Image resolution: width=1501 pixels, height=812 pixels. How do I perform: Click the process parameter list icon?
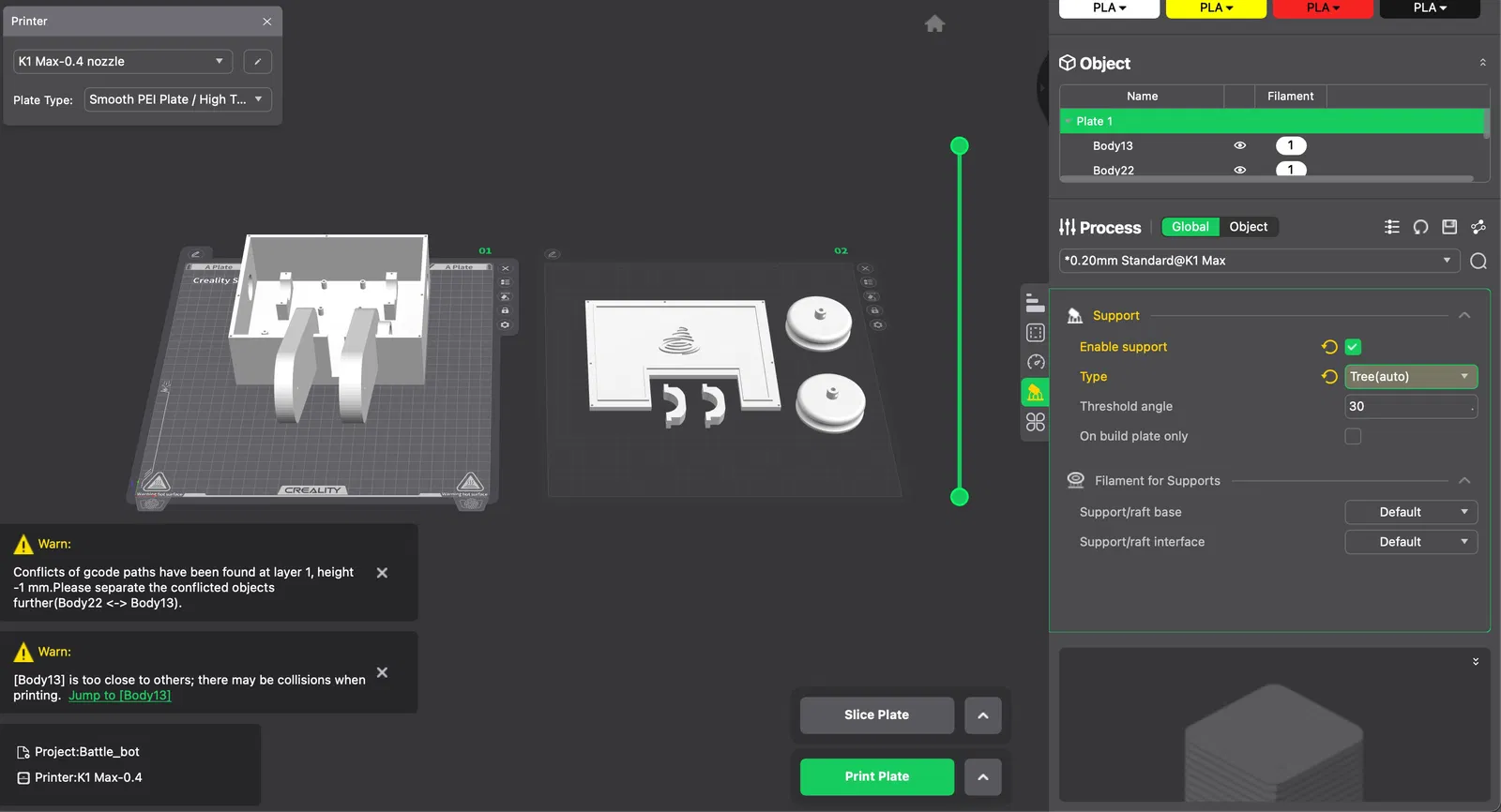(x=1392, y=227)
